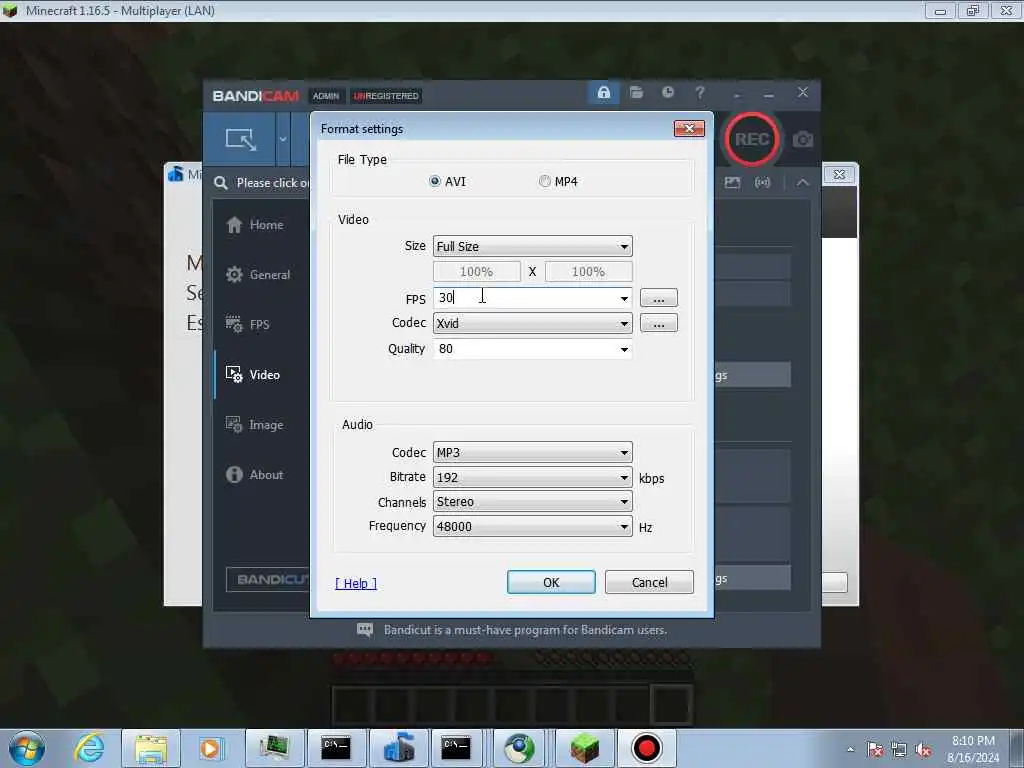Open the About tab in Bandicam sidebar
The width and height of the screenshot is (1024, 768).
[x=261, y=475]
